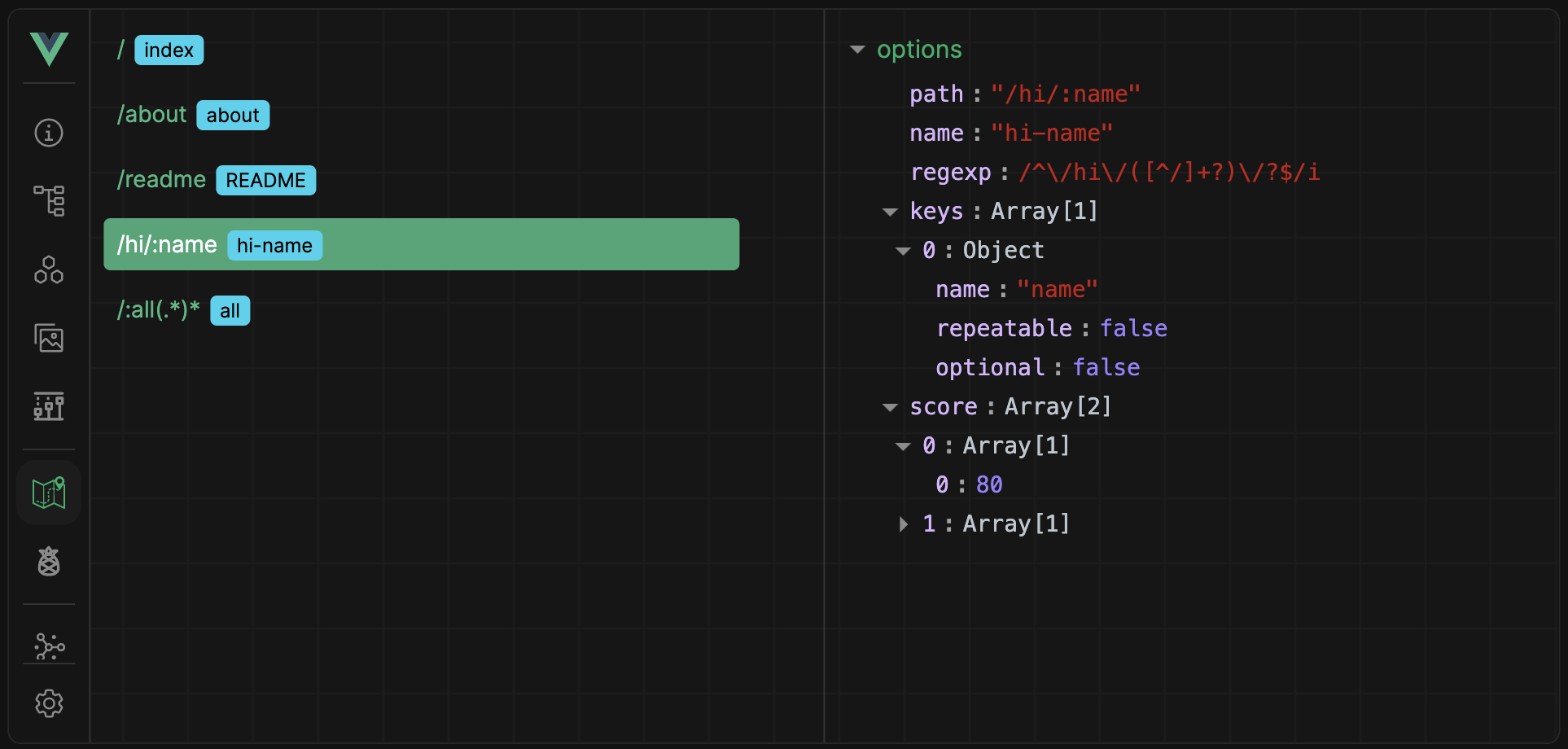Click the key name value "name"
This screenshot has width=1568, height=749.
click(x=1058, y=290)
